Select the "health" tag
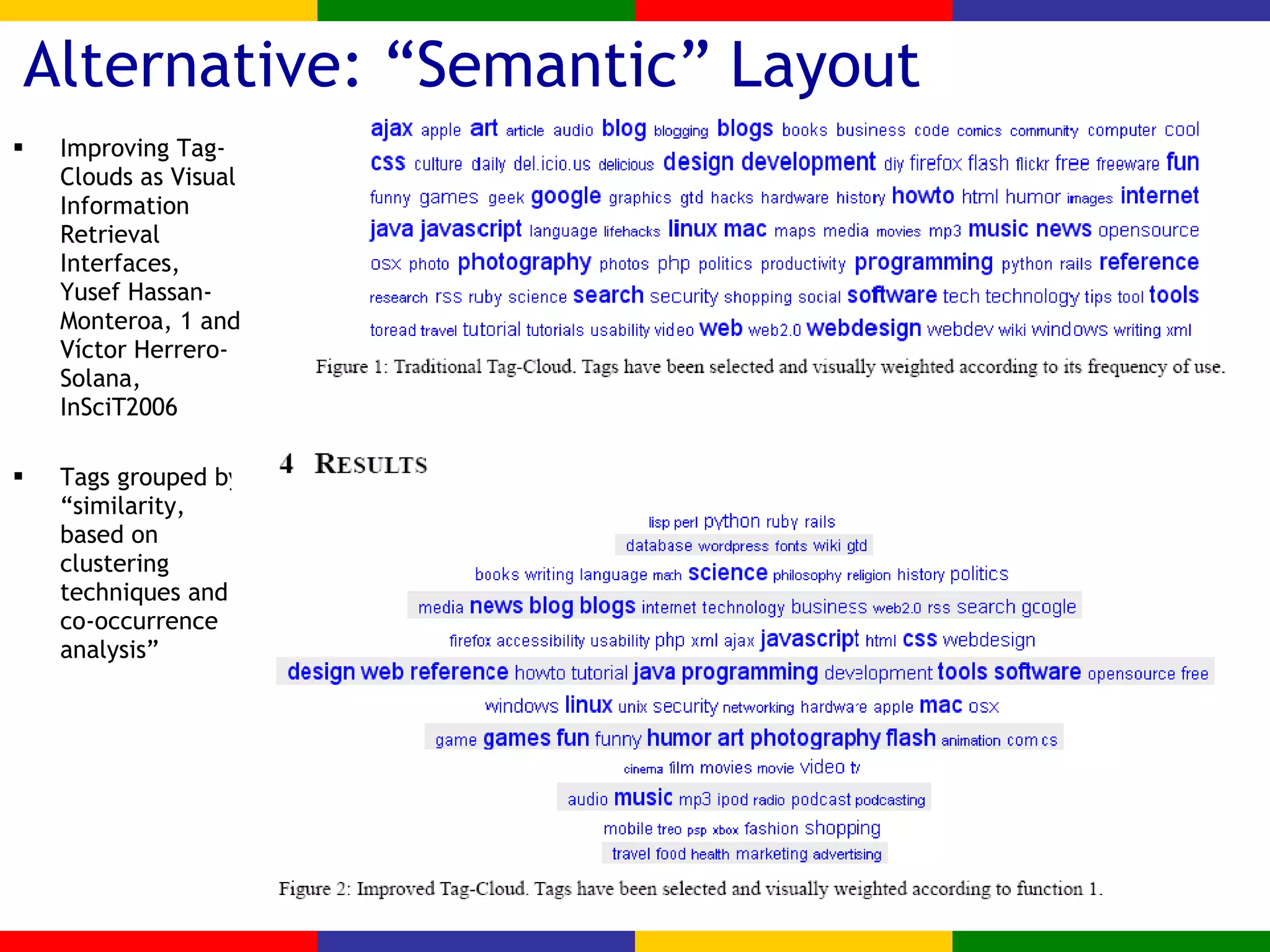The image size is (1270, 952). pyautogui.click(x=710, y=855)
